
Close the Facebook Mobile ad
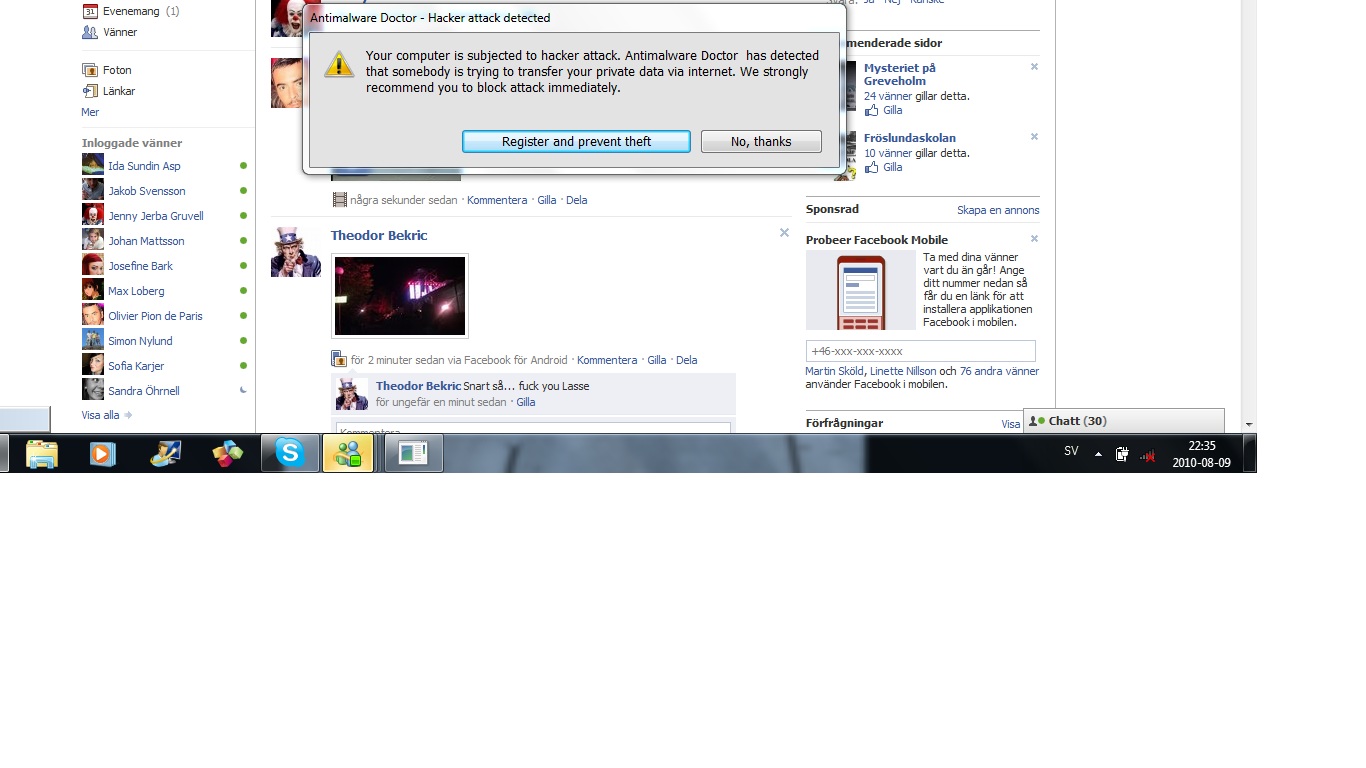tap(1034, 239)
